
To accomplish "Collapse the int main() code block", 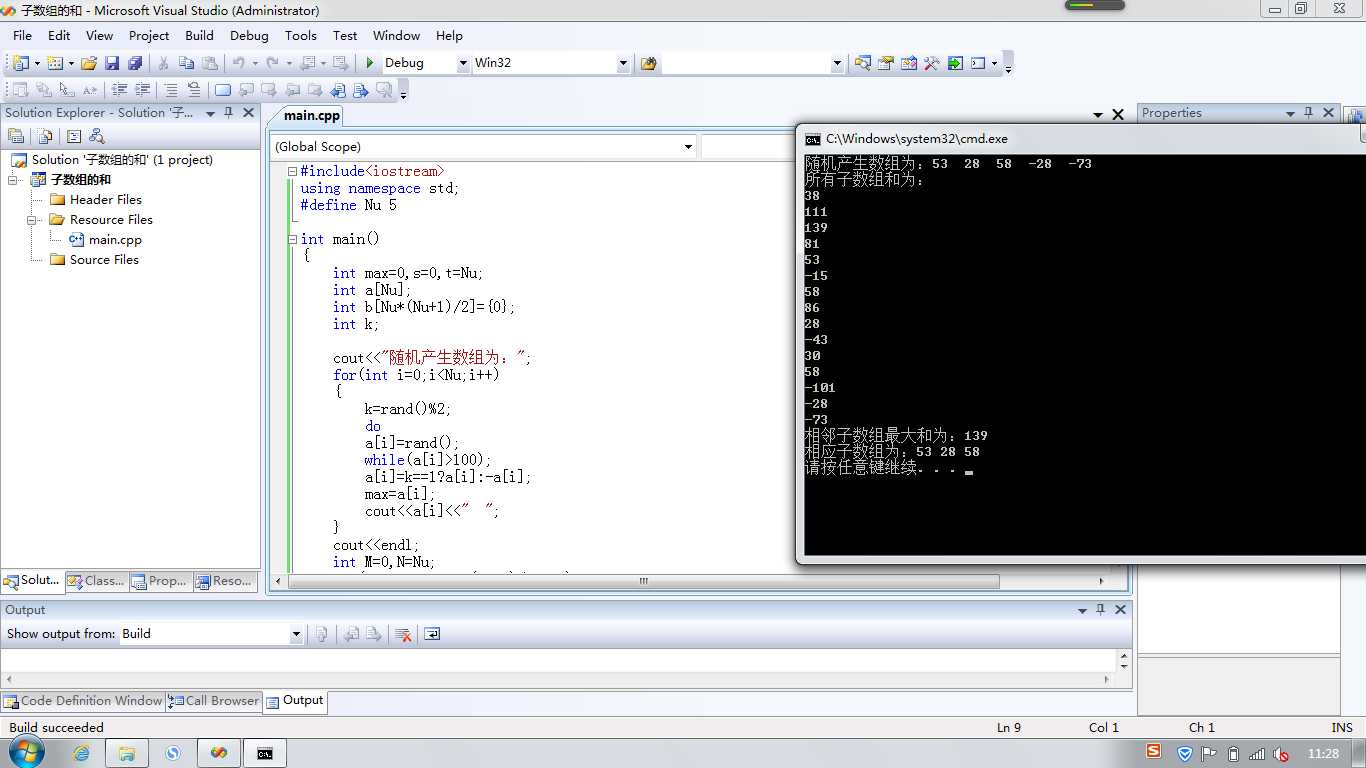I will point(293,239).
